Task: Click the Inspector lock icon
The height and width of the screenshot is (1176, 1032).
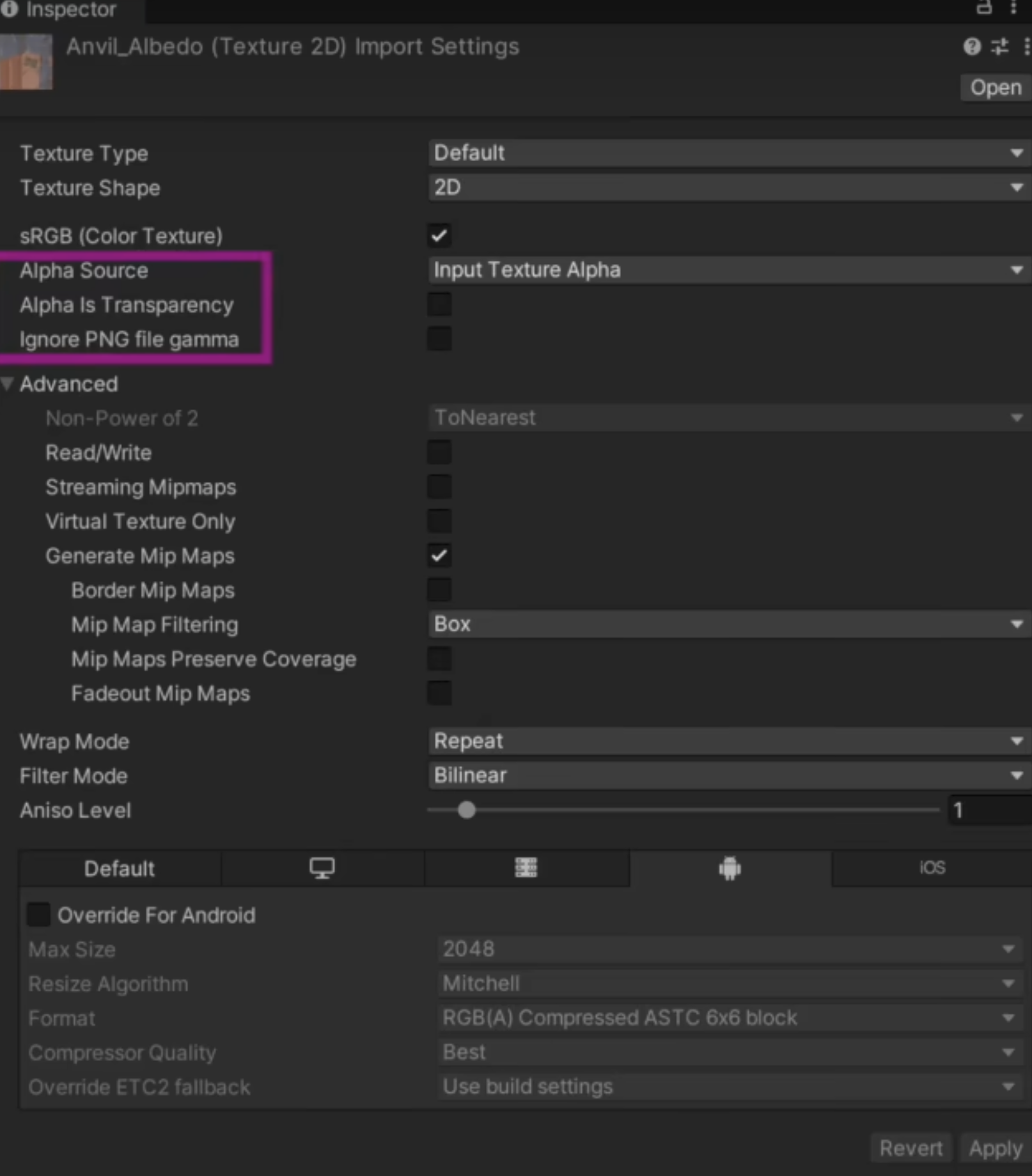Action: pyautogui.click(x=983, y=8)
